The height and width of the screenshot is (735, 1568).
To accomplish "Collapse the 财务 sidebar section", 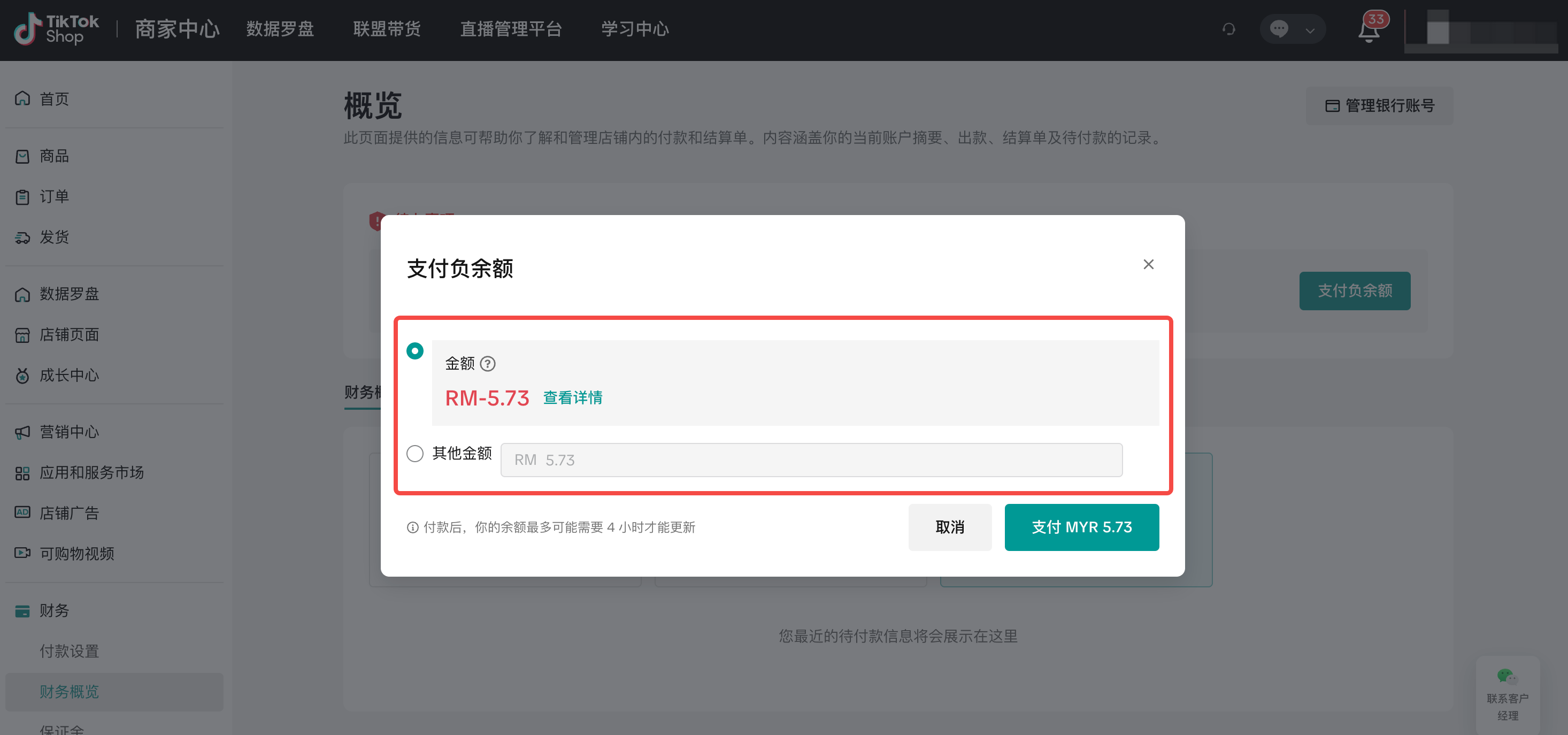I will (53, 610).
